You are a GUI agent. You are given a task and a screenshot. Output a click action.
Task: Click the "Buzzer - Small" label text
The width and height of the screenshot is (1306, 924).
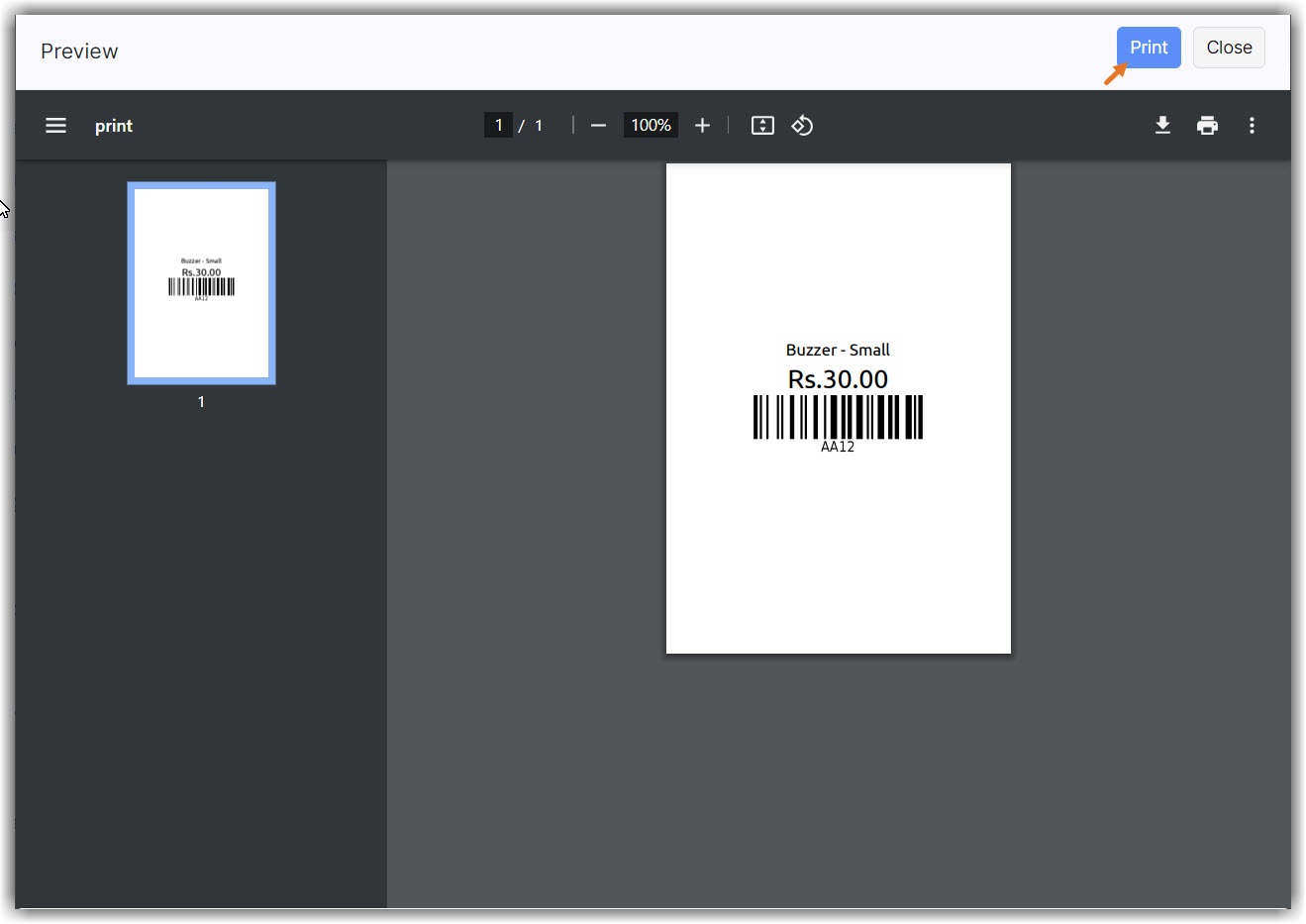(x=838, y=350)
